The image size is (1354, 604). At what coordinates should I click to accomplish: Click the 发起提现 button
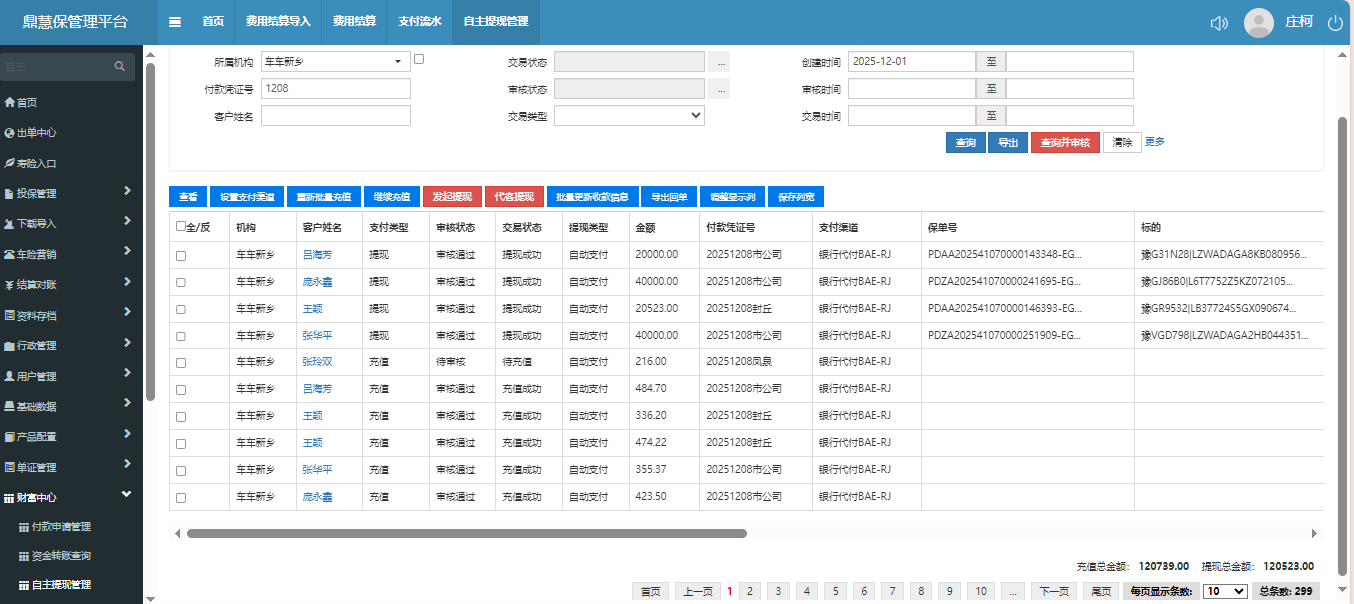click(453, 197)
